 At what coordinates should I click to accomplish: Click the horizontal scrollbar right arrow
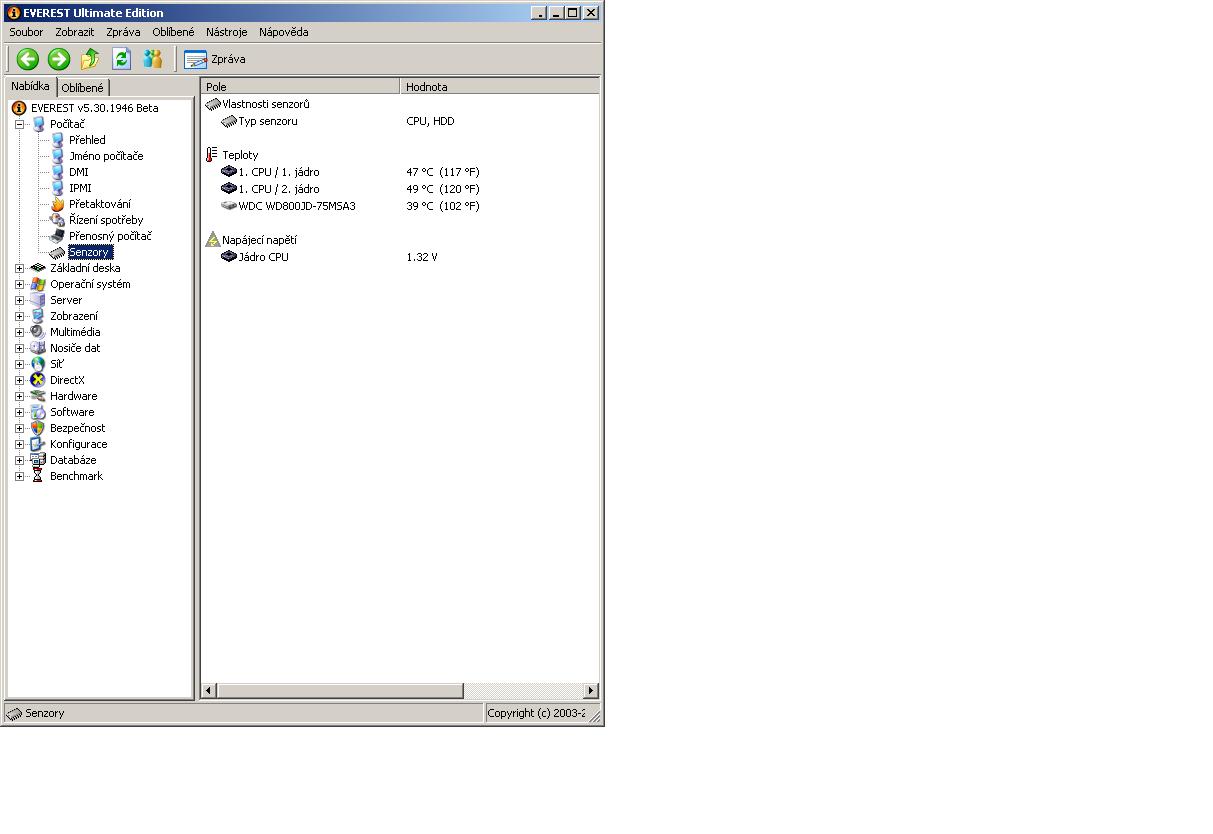tap(590, 690)
